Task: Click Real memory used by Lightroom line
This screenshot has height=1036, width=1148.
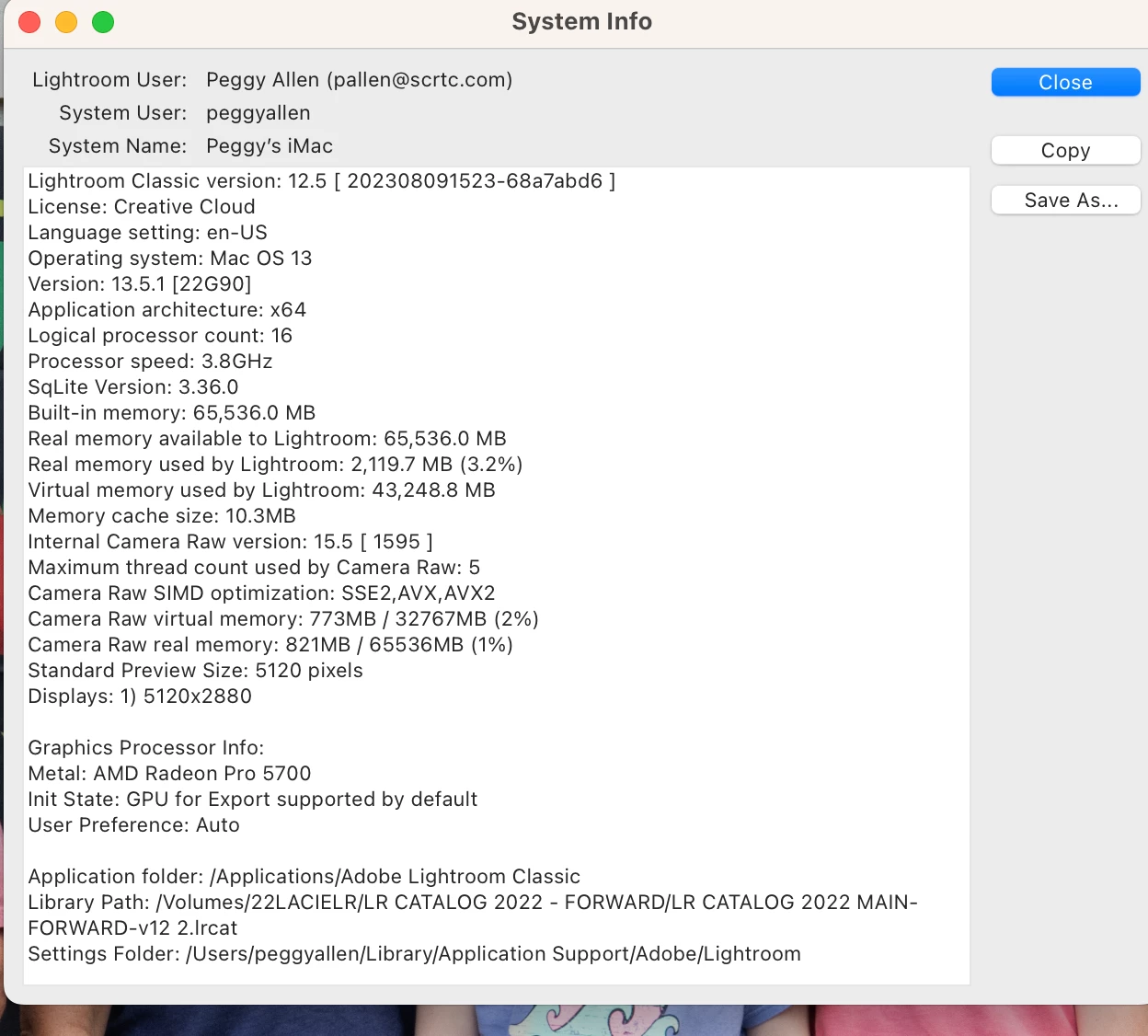Action: coord(276,465)
